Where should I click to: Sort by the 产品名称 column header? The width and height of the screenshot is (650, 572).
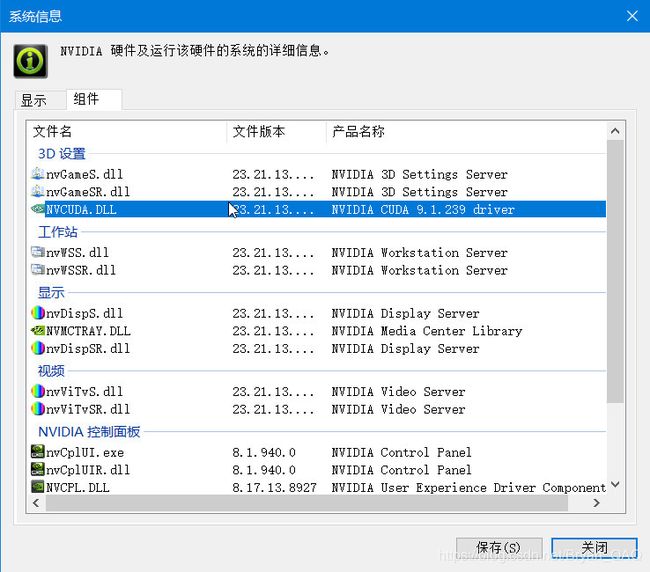(466, 132)
